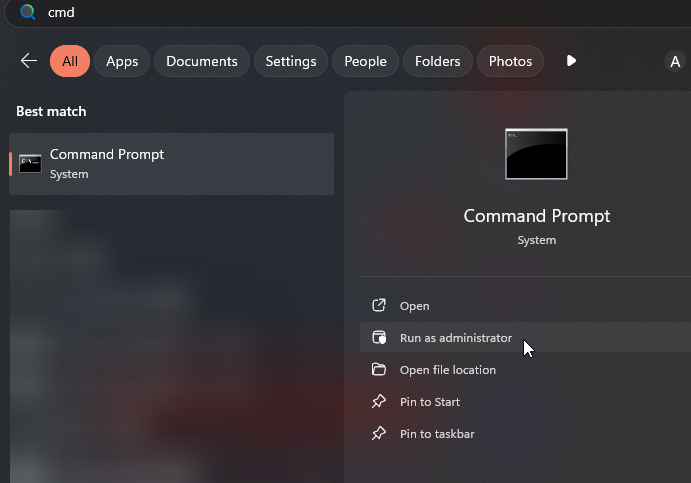Screen dimensions: 691x483
Task: Click the Pin to taskbar pin icon
Action: tap(379, 434)
